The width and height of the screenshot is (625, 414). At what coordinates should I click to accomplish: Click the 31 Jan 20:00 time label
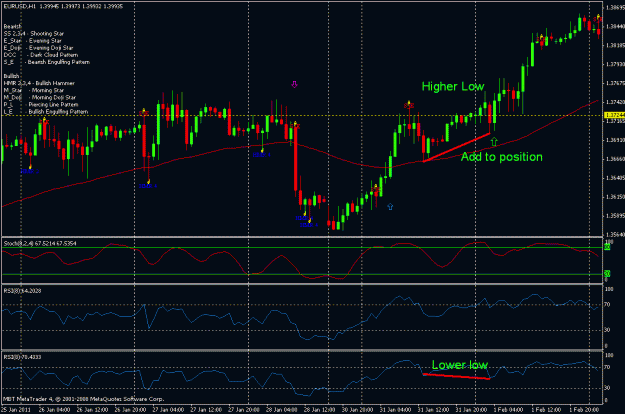click(471, 410)
